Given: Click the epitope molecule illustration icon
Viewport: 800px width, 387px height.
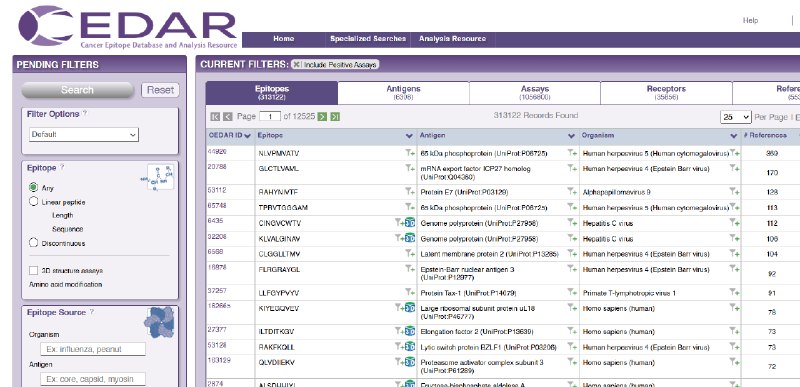Looking at the screenshot, I should coord(157,177).
